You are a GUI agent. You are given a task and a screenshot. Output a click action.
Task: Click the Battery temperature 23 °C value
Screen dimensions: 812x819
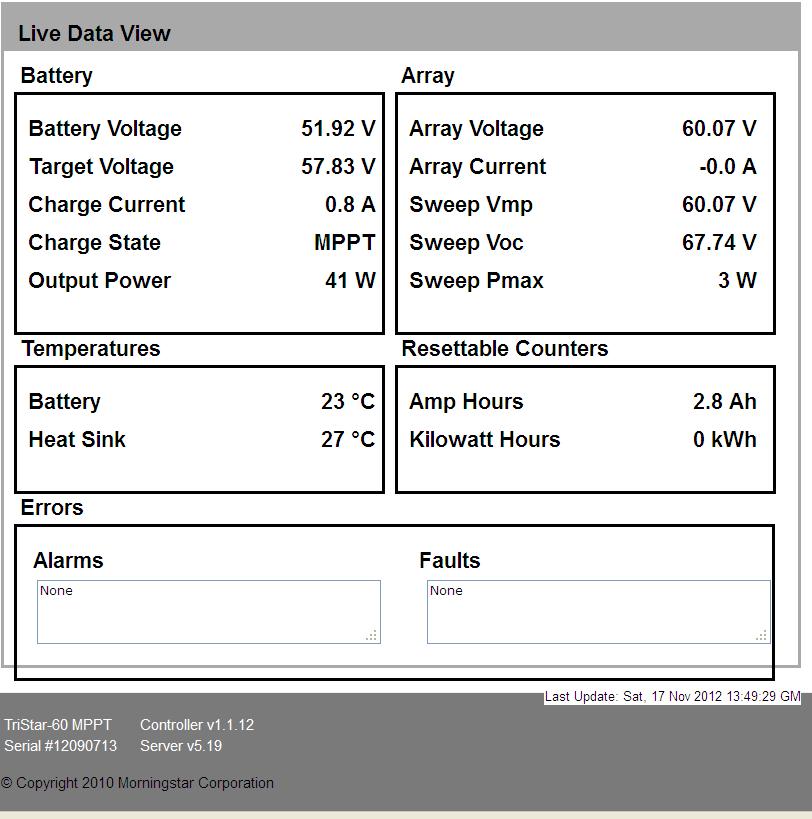(x=347, y=402)
